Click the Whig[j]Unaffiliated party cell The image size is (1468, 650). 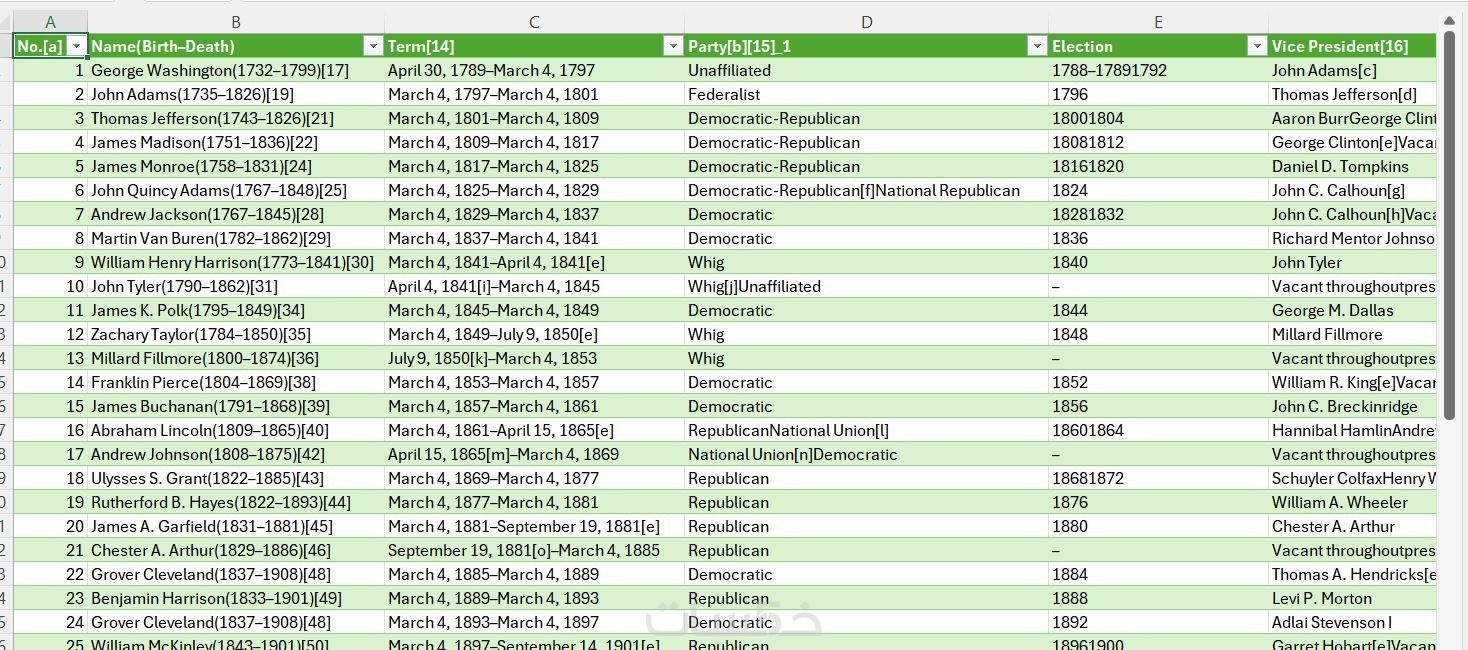pos(866,286)
